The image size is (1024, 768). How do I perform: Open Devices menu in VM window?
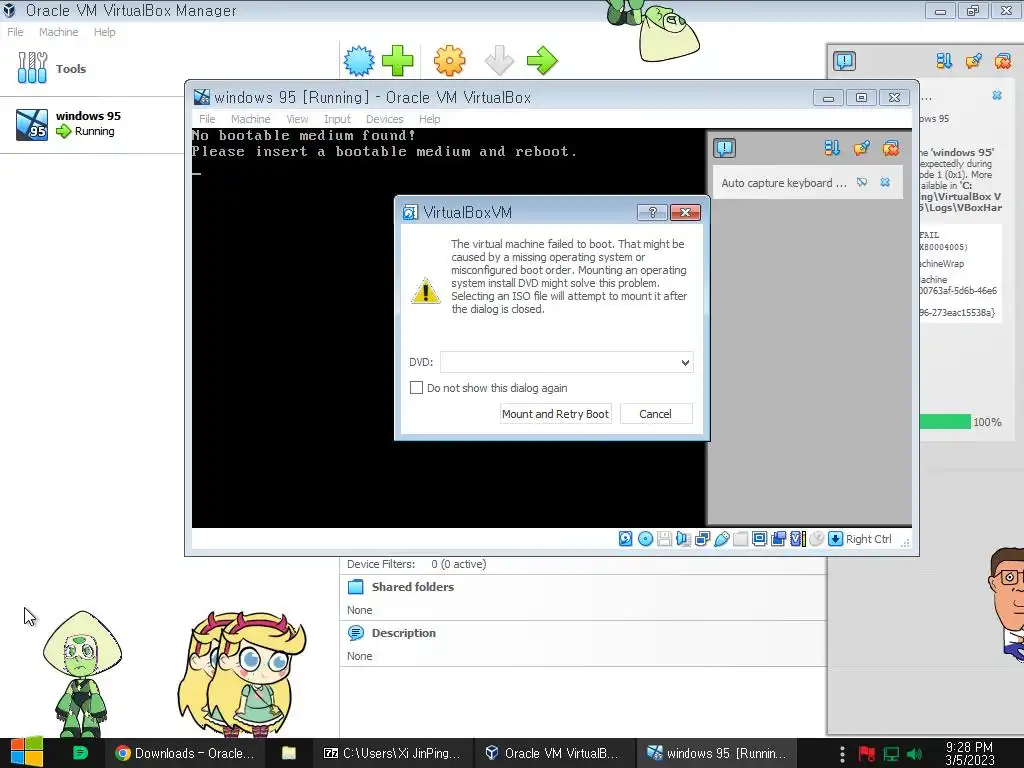pyautogui.click(x=384, y=119)
